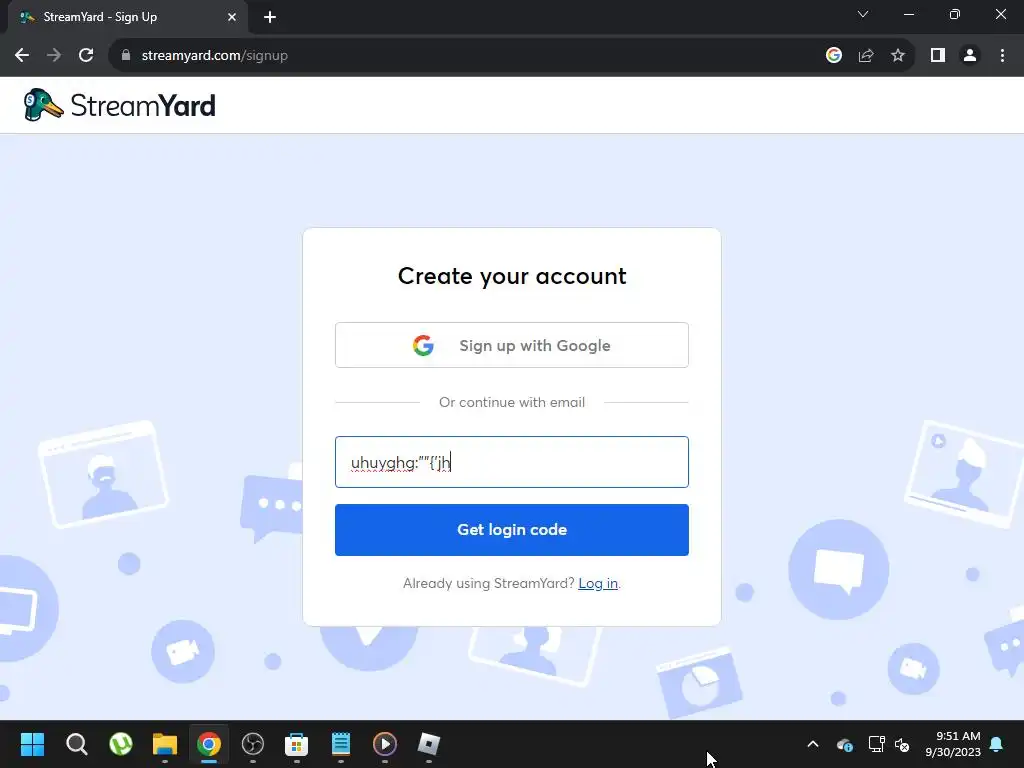Click the Chrome icon in the taskbar

pos(209,744)
